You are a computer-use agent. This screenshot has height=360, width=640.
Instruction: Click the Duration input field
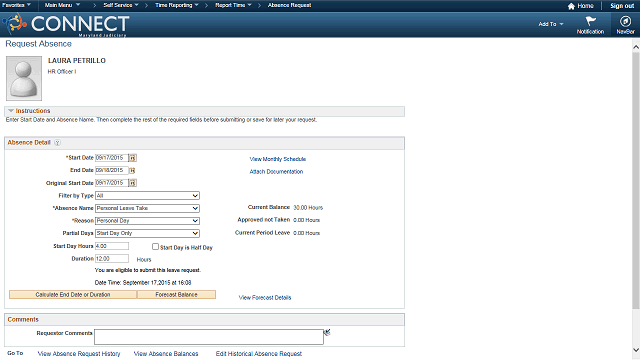click(x=112, y=259)
